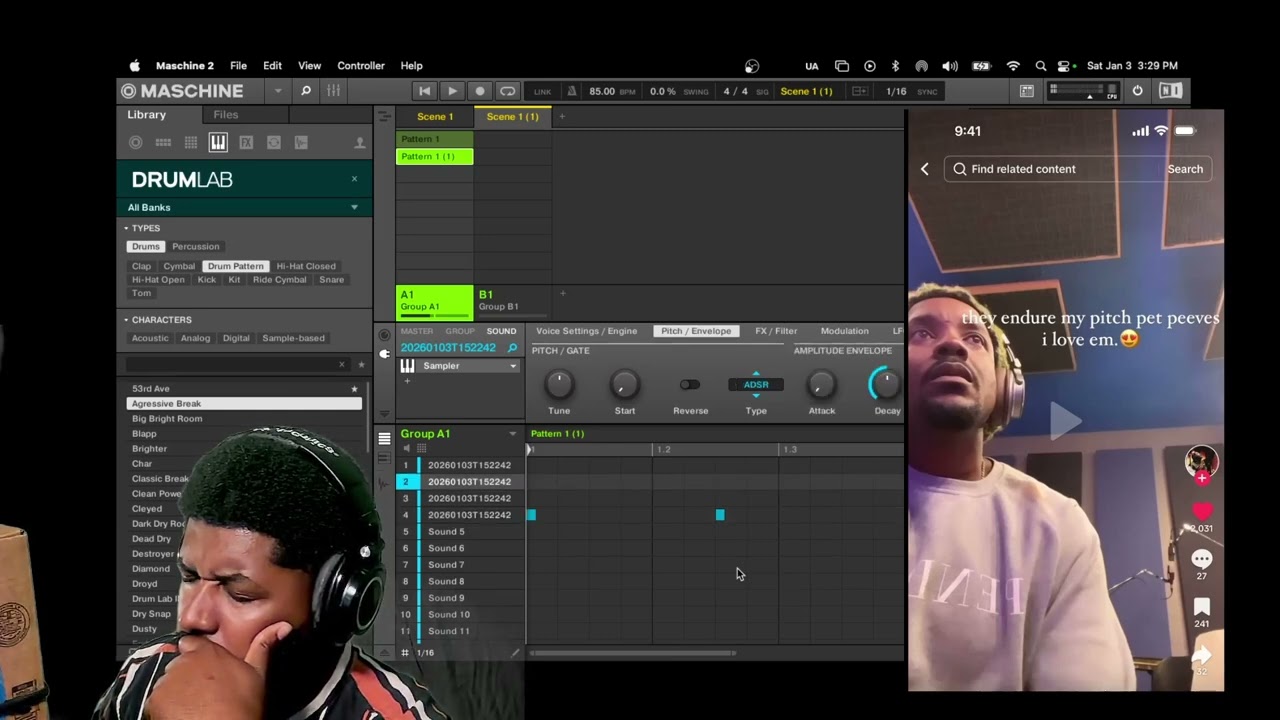Open the FX / Filter page tab

(x=776, y=331)
